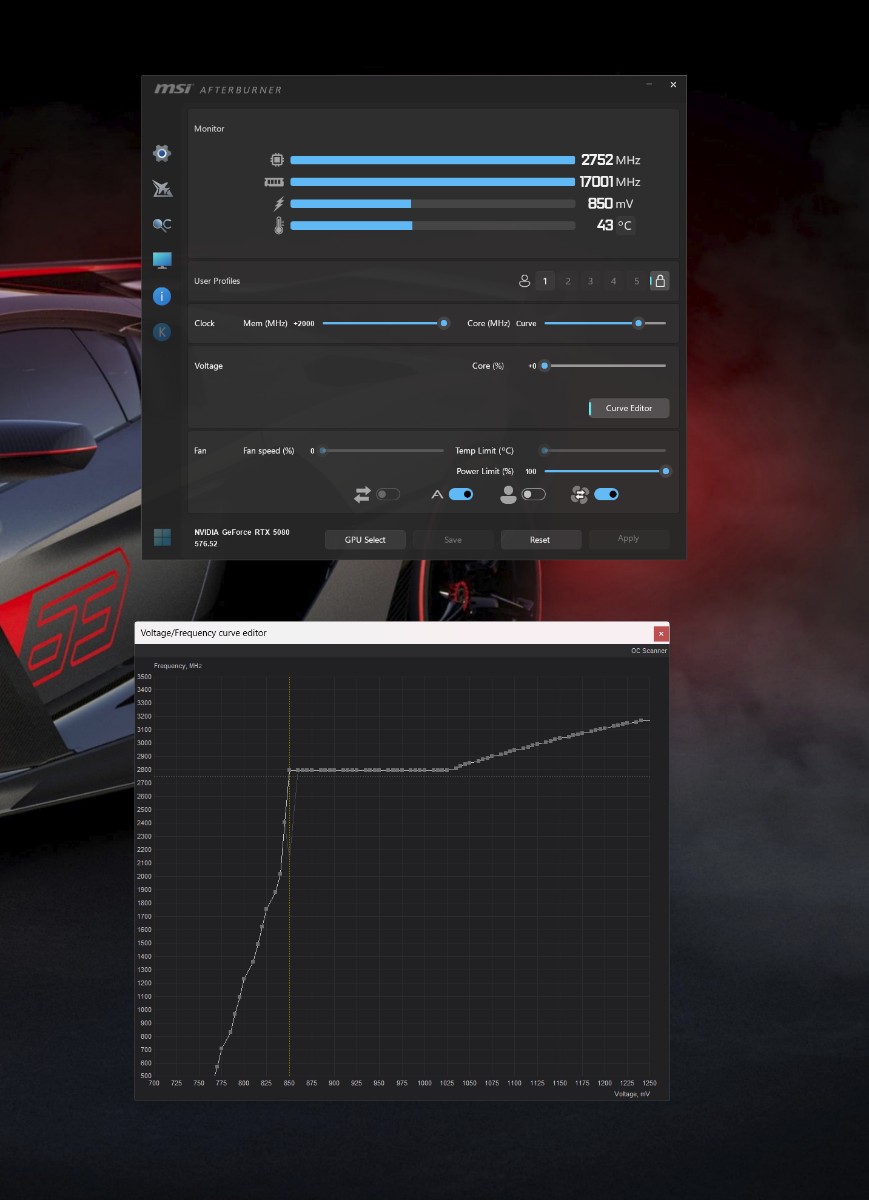Click the +2000 memory offset value
Screen dimensions: 869x1200
point(303,324)
